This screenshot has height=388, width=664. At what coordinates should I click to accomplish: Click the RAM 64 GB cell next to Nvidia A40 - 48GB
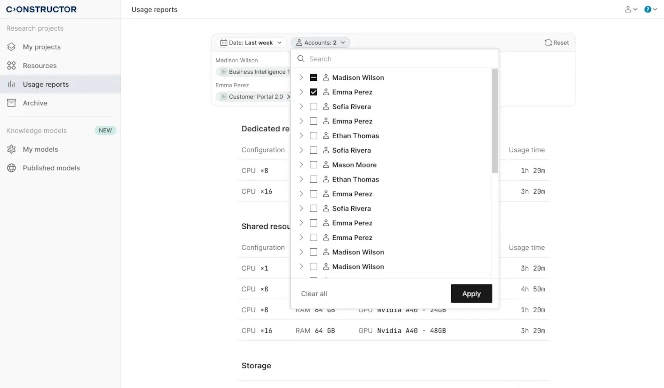tap(315, 330)
